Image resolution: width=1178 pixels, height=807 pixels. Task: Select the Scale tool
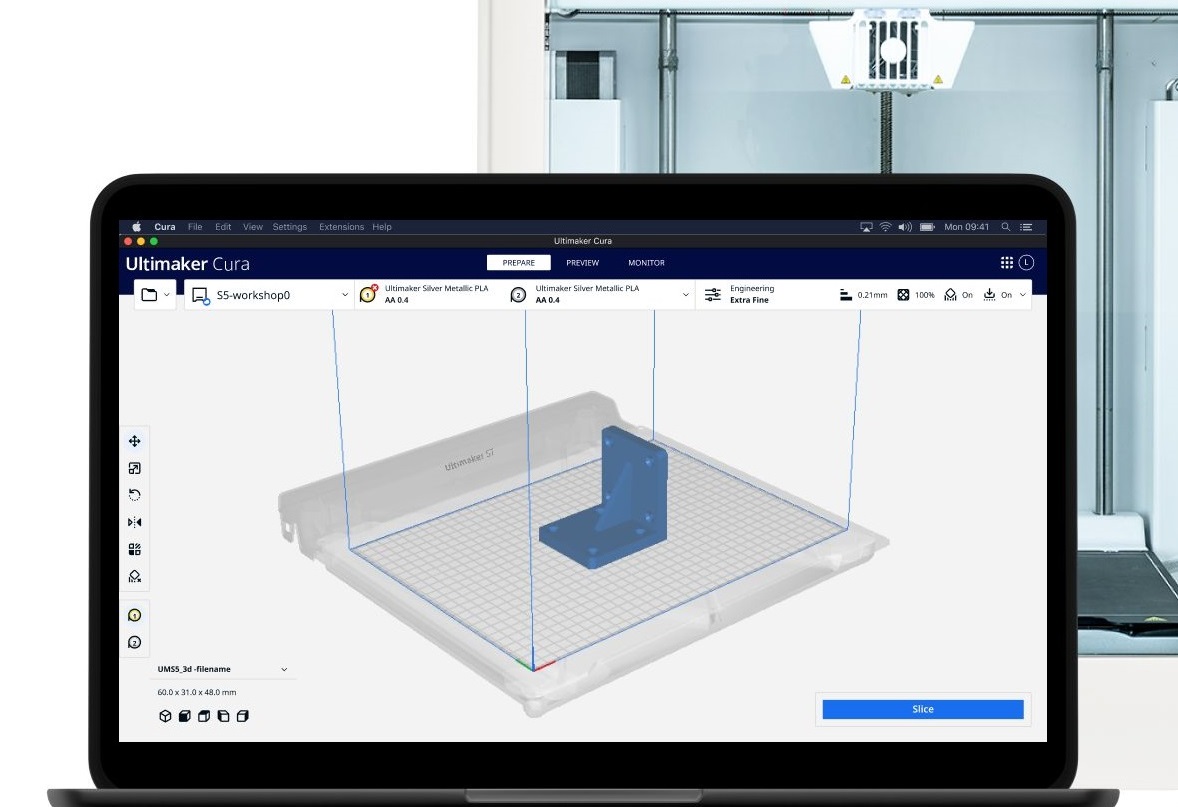pyautogui.click(x=134, y=468)
